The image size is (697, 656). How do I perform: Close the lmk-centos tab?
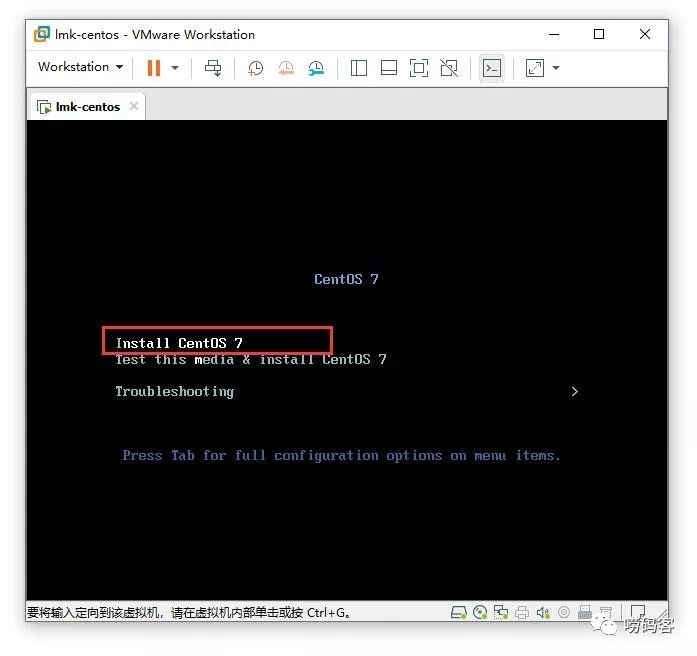(x=134, y=106)
